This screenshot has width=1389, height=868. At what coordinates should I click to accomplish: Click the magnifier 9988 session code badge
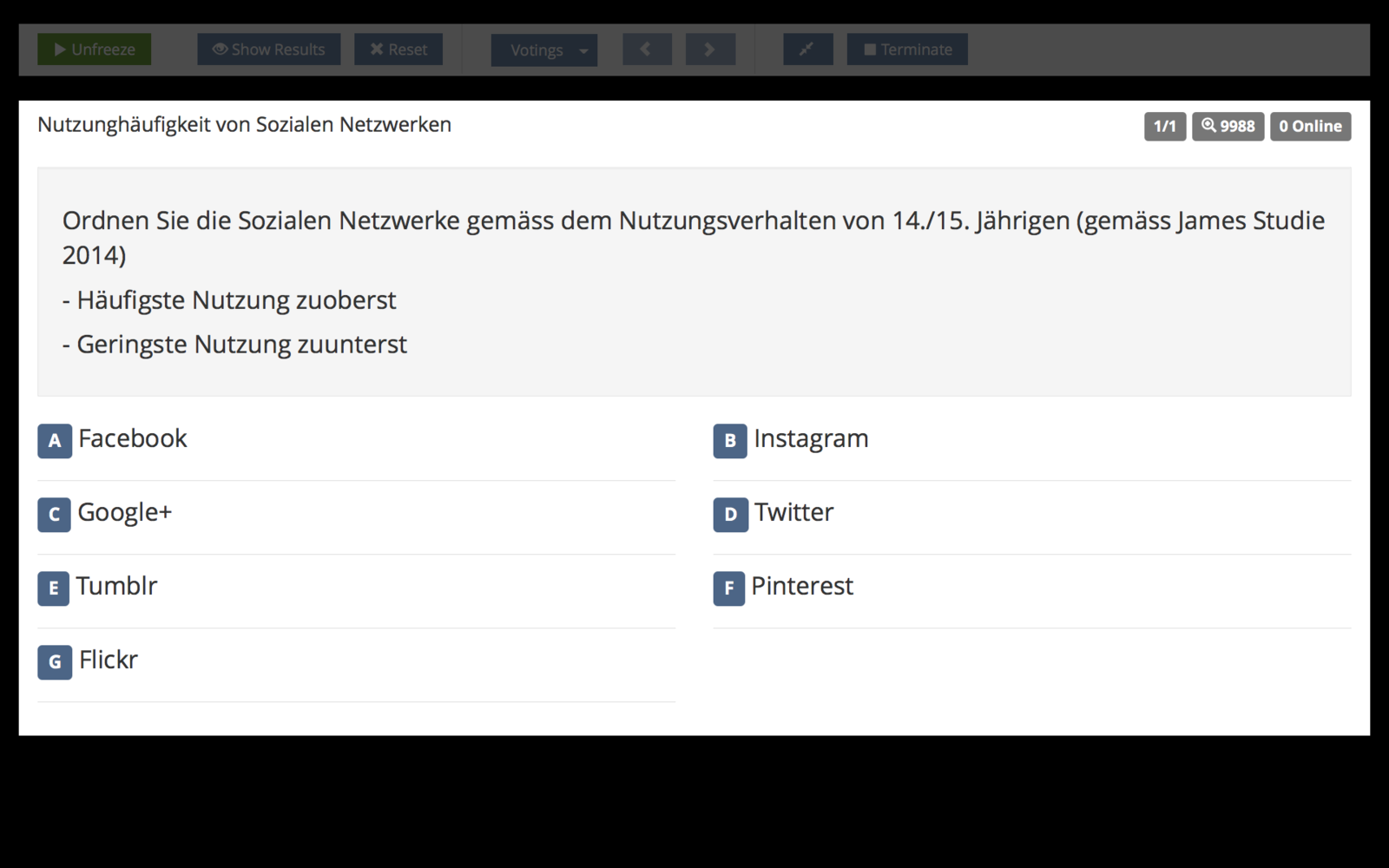click(1228, 127)
